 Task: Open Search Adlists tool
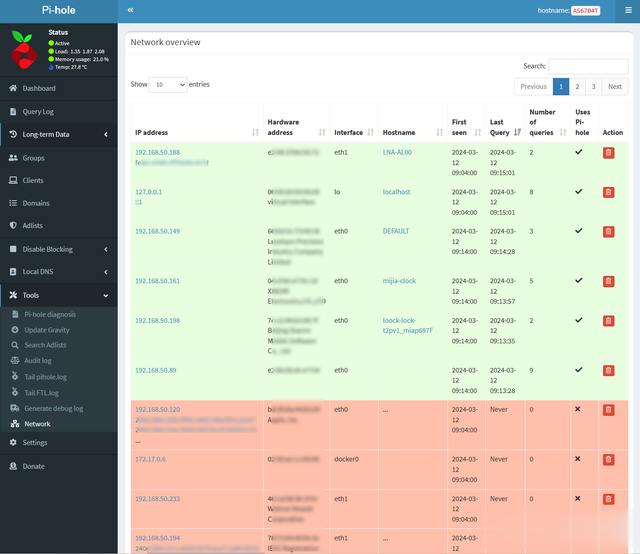point(45,345)
